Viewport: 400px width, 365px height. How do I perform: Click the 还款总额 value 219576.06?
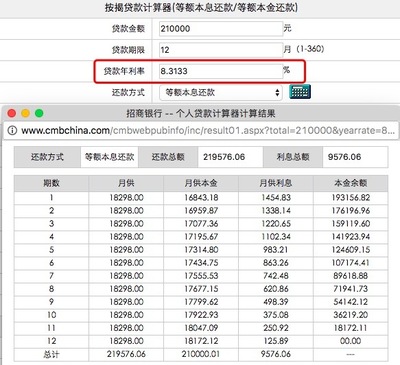pos(224,157)
